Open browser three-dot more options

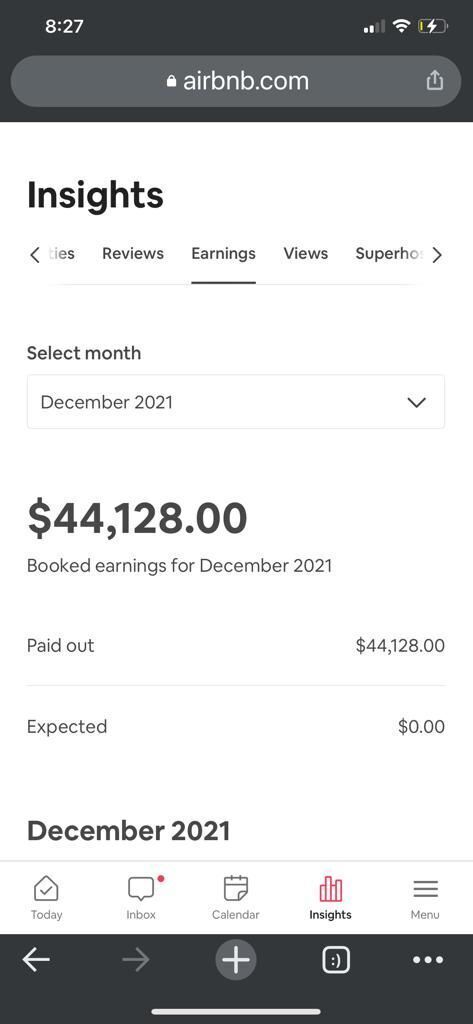tap(429, 960)
